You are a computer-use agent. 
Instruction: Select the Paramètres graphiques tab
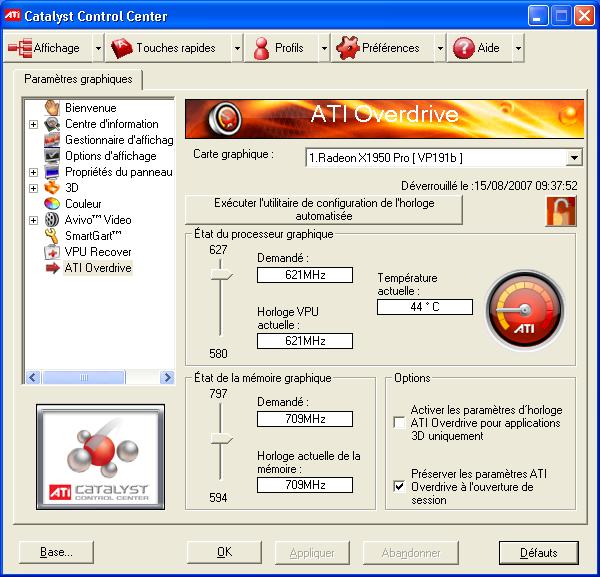tap(78, 79)
